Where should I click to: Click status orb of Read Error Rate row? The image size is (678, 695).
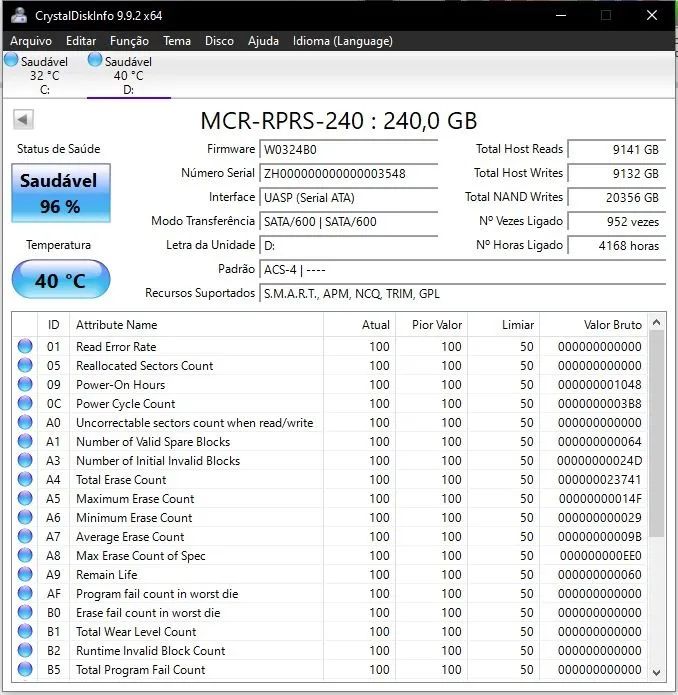(25, 346)
